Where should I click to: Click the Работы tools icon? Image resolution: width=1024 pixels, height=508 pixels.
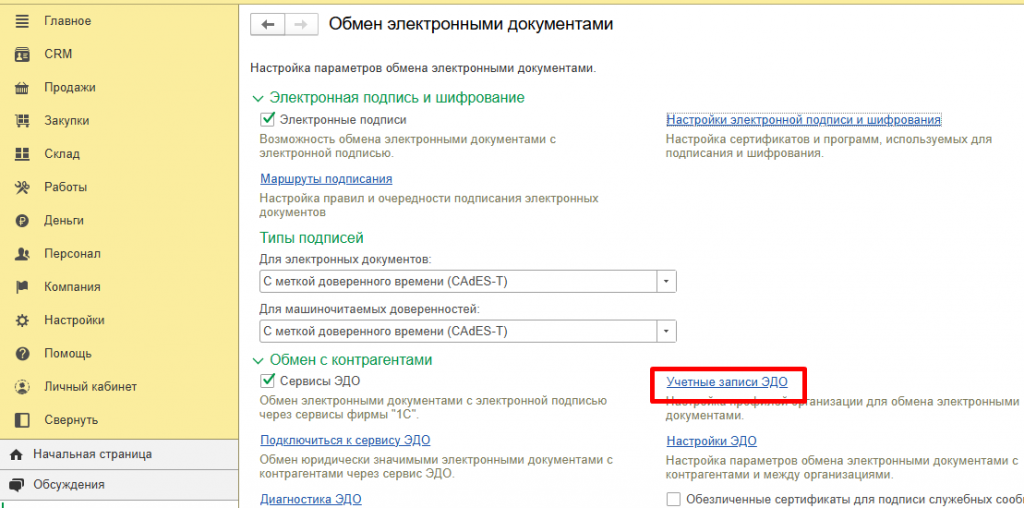(22, 187)
